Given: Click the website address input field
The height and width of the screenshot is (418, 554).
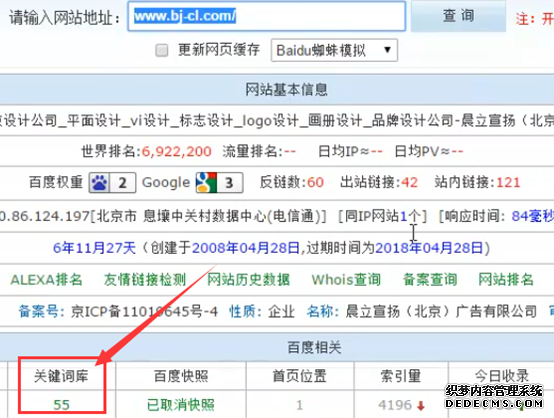Looking at the screenshot, I should [x=266, y=16].
